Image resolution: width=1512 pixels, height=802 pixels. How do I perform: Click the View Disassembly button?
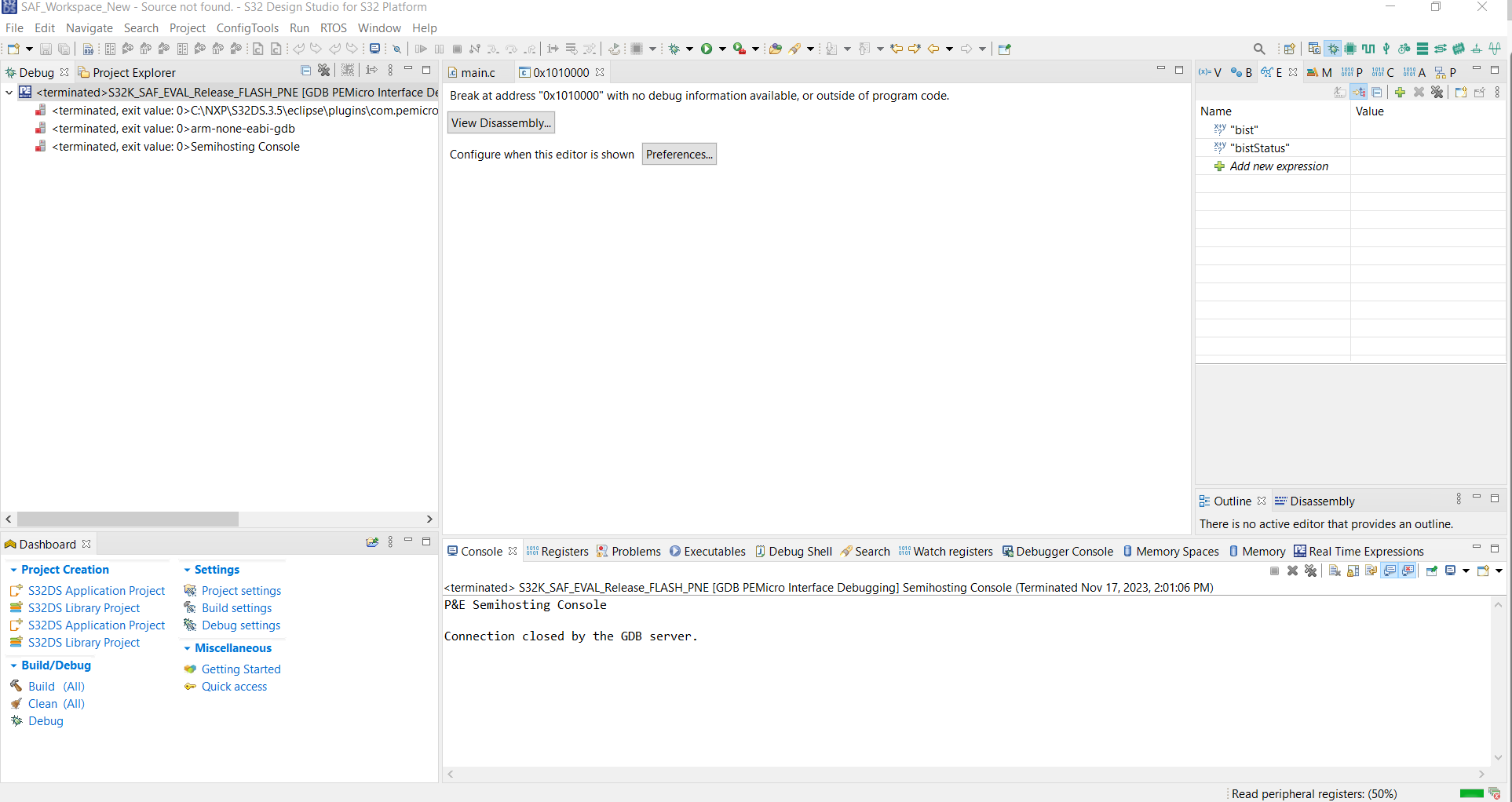point(501,122)
